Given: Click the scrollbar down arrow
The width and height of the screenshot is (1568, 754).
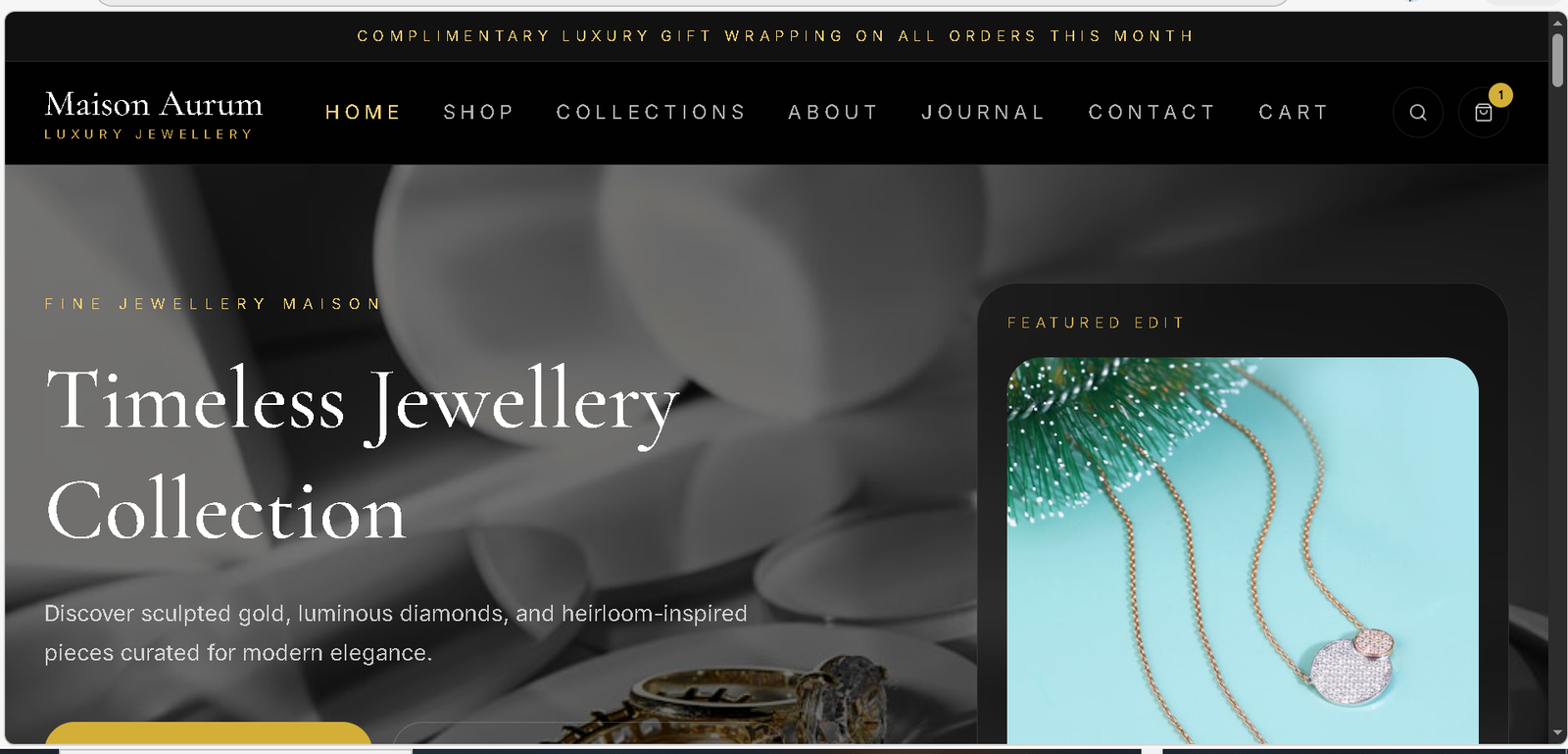Looking at the screenshot, I should (x=1557, y=732).
